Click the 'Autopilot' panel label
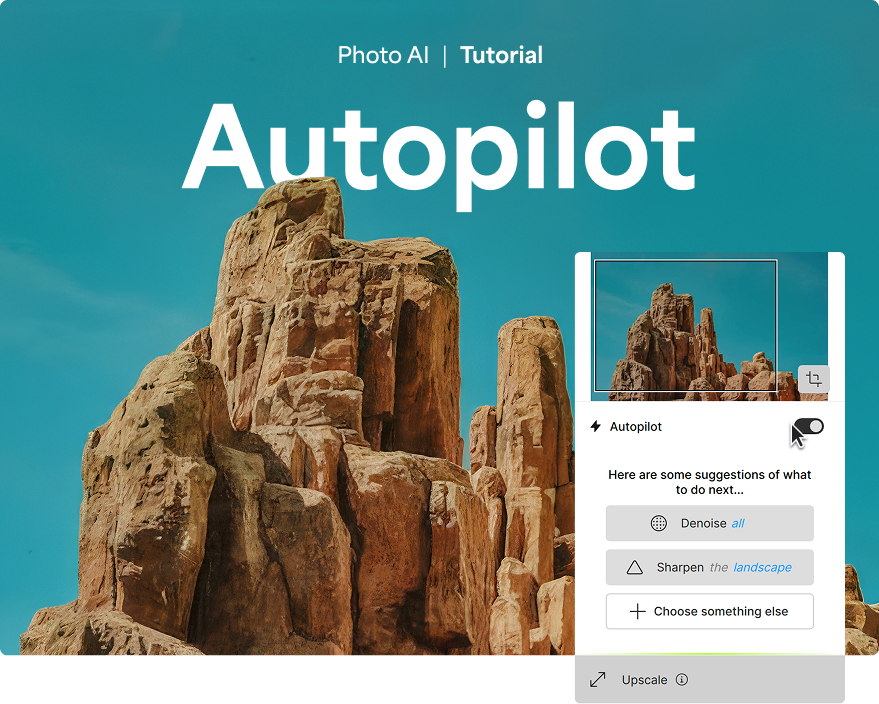The height and width of the screenshot is (704, 879). tap(636, 427)
